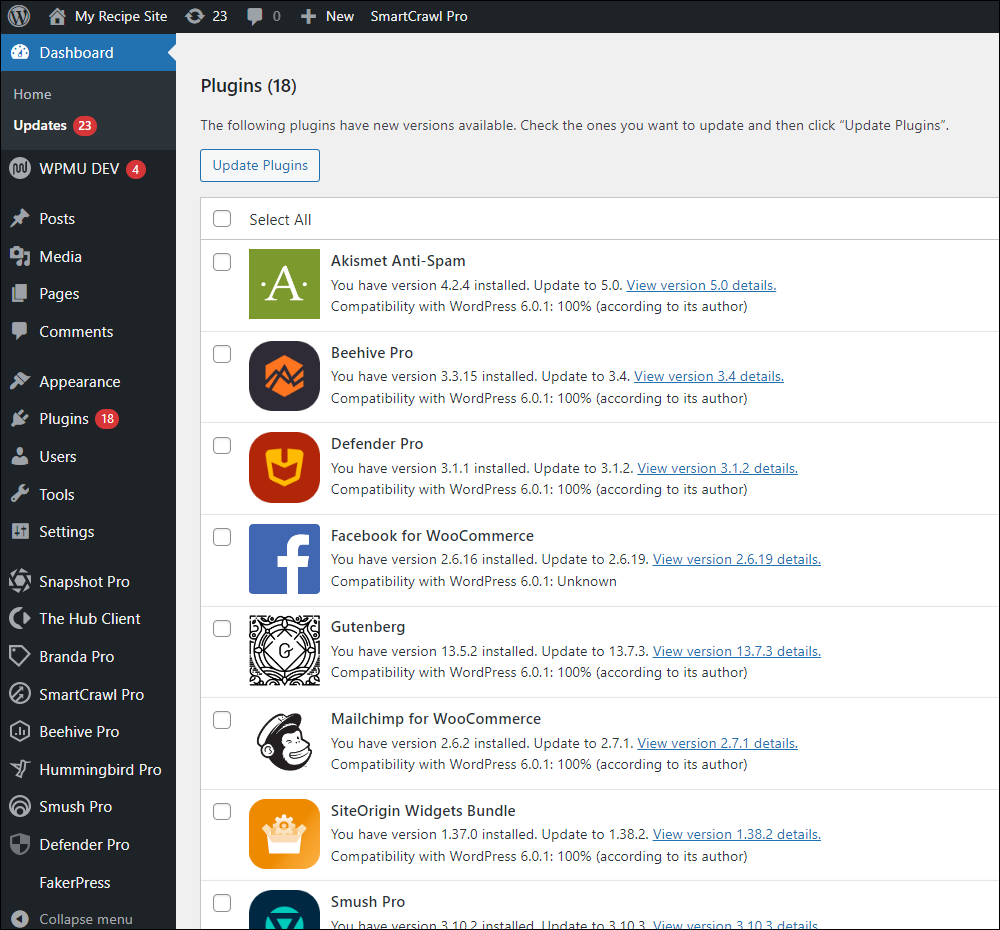View Beehive Pro version 3.4 details
Screen dimensions: 1000x930
coord(709,376)
